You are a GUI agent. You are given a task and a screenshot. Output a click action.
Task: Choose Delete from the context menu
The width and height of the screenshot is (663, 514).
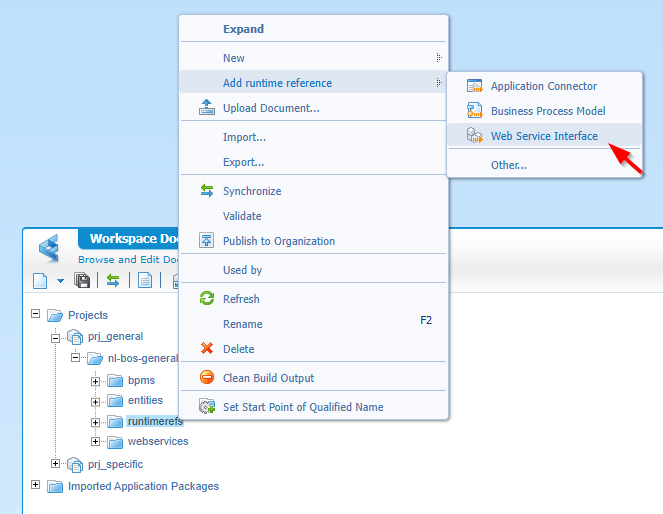(x=238, y=349)
